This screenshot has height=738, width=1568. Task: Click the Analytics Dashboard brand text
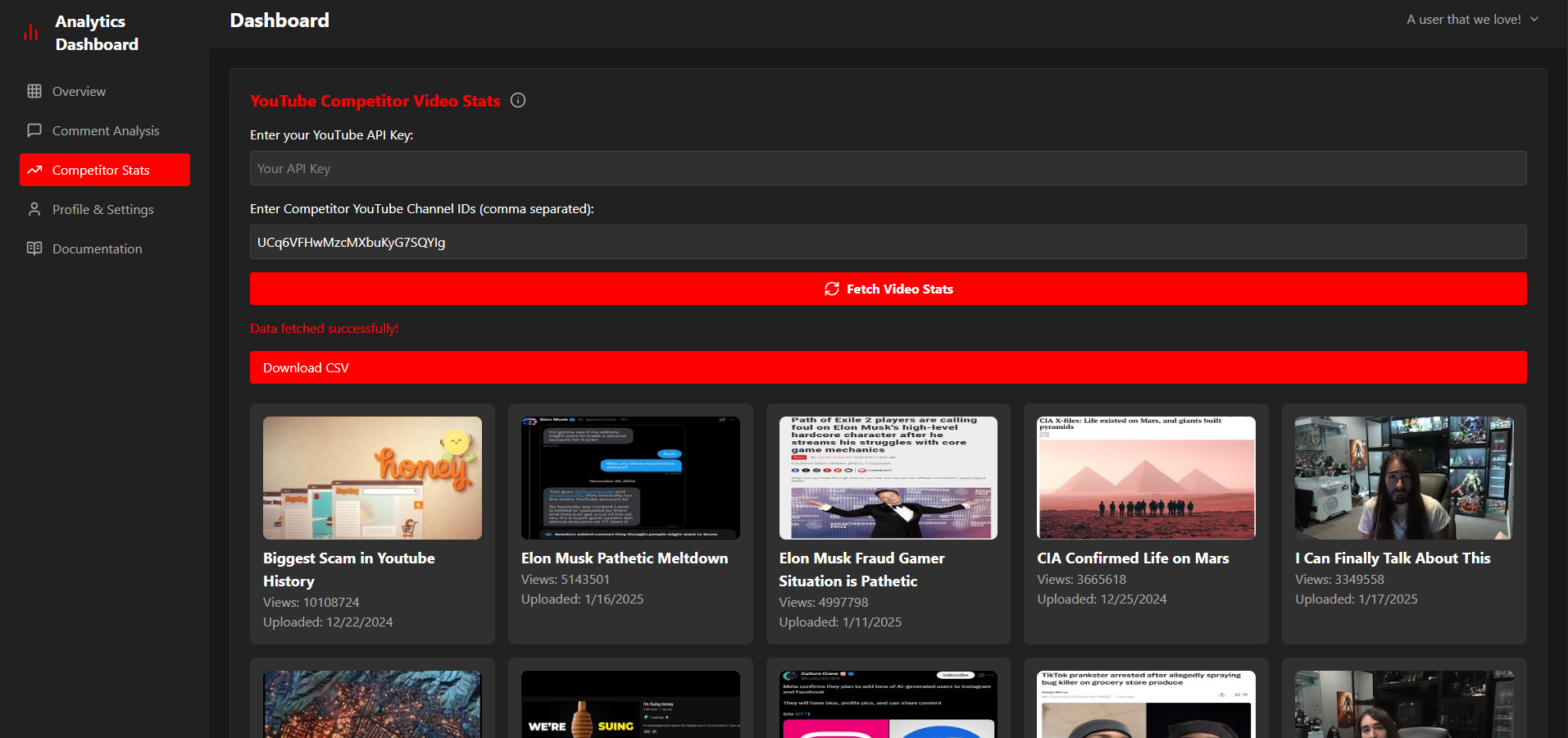(97, 33)
